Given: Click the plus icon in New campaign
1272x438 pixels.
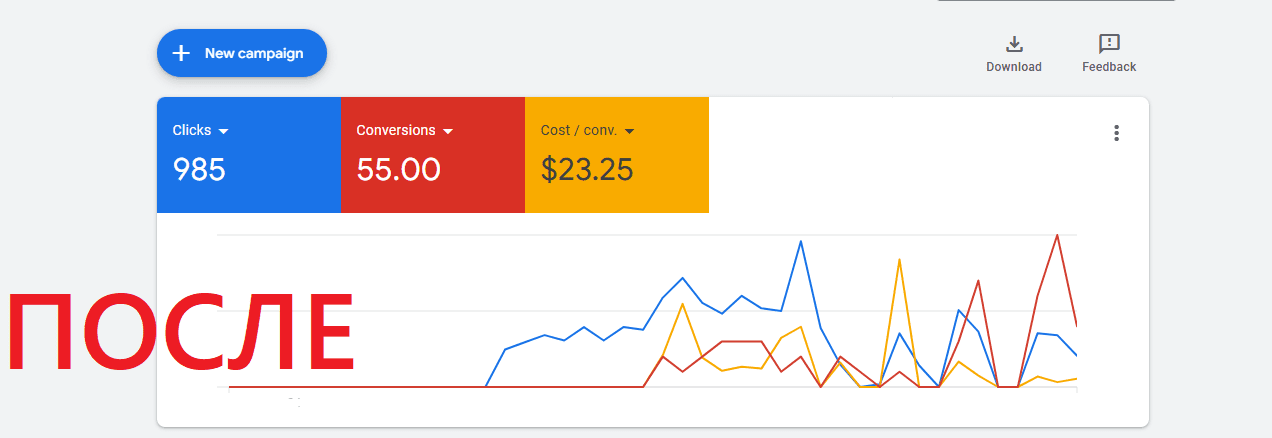Looking at the screenshot, I should [181, 53].
